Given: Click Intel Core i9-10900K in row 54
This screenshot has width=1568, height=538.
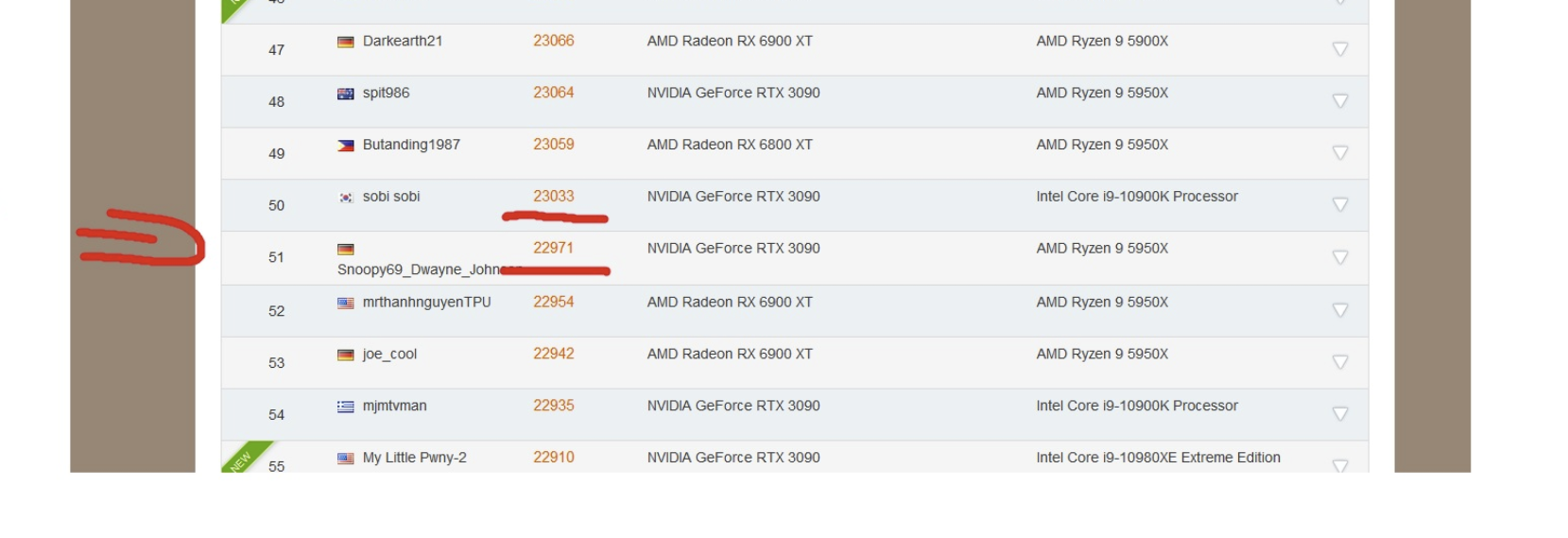Looking at the screenshot, I should [1137, 406].
